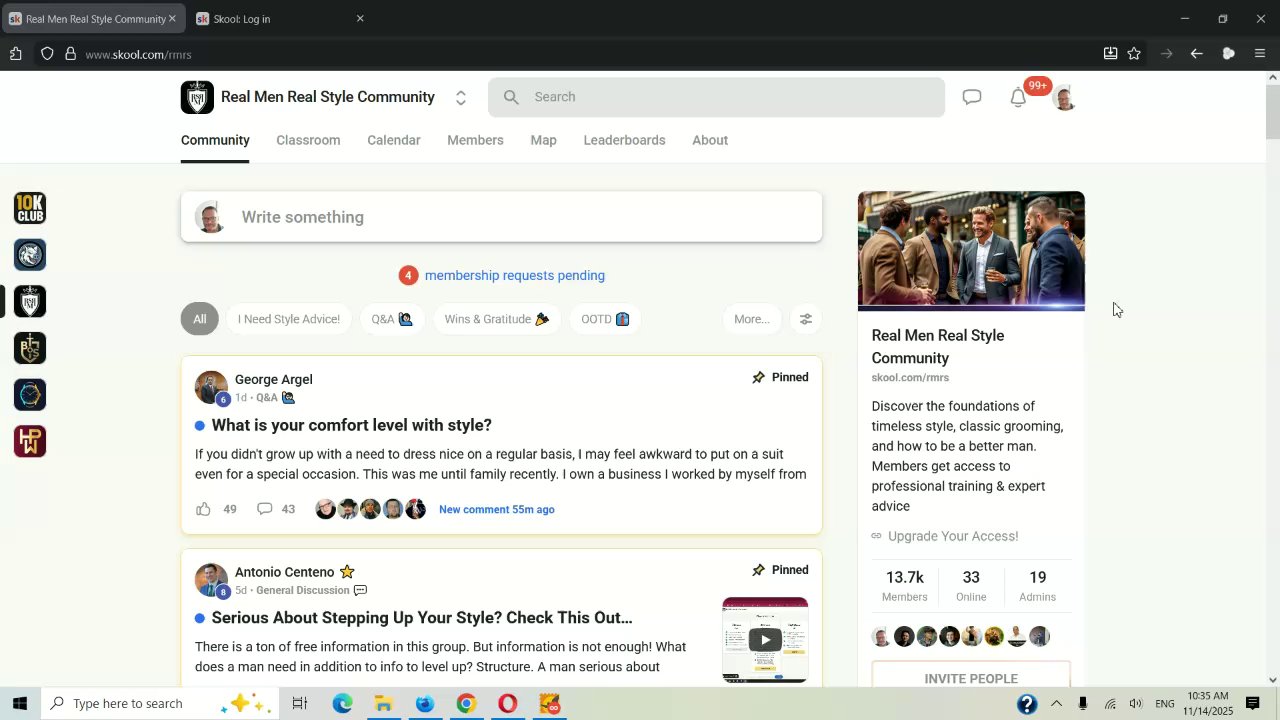Click the Write something post box
The image size is (1280, 720).
(x=501, y=217)
